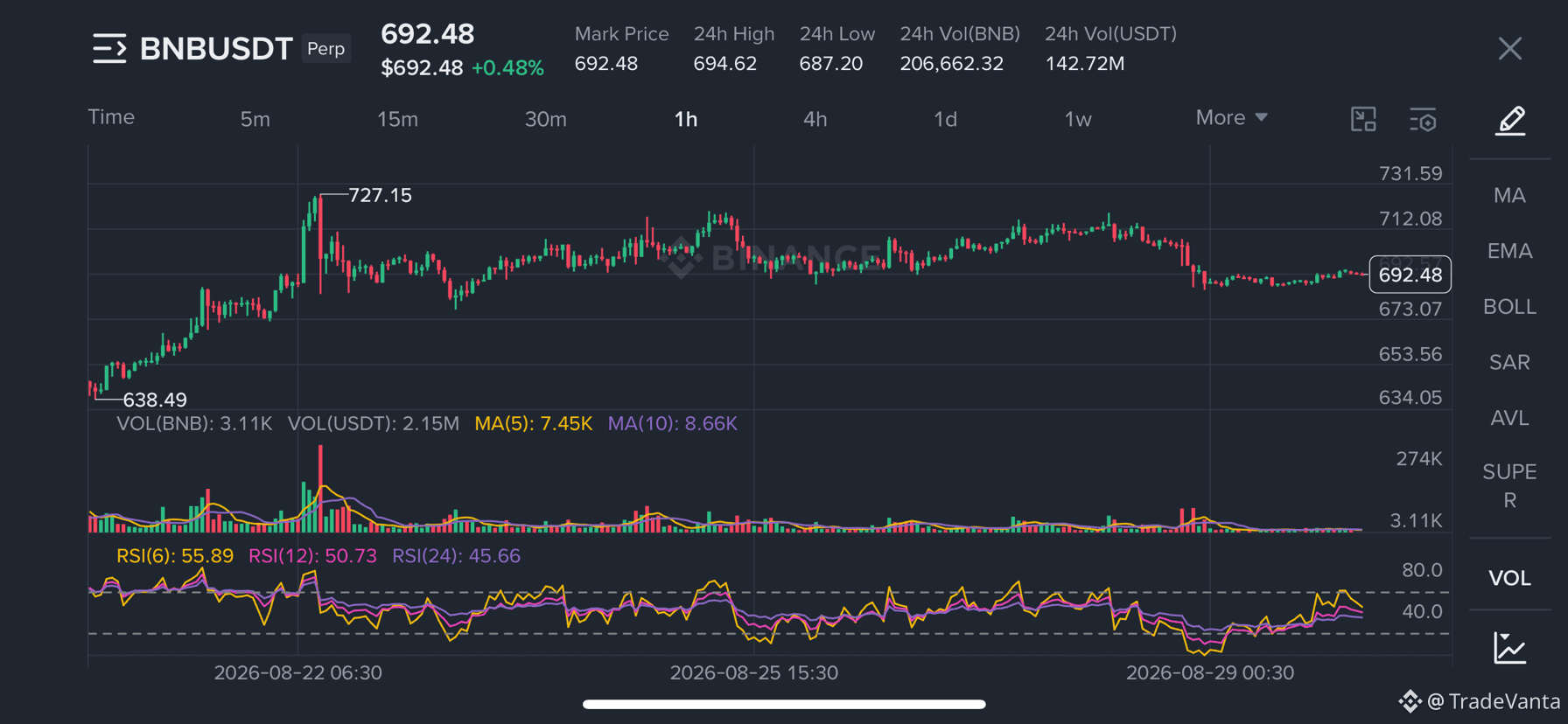
Task: Click the MA(5): 7.45K volume legend
Action: (x=533, y=423)
